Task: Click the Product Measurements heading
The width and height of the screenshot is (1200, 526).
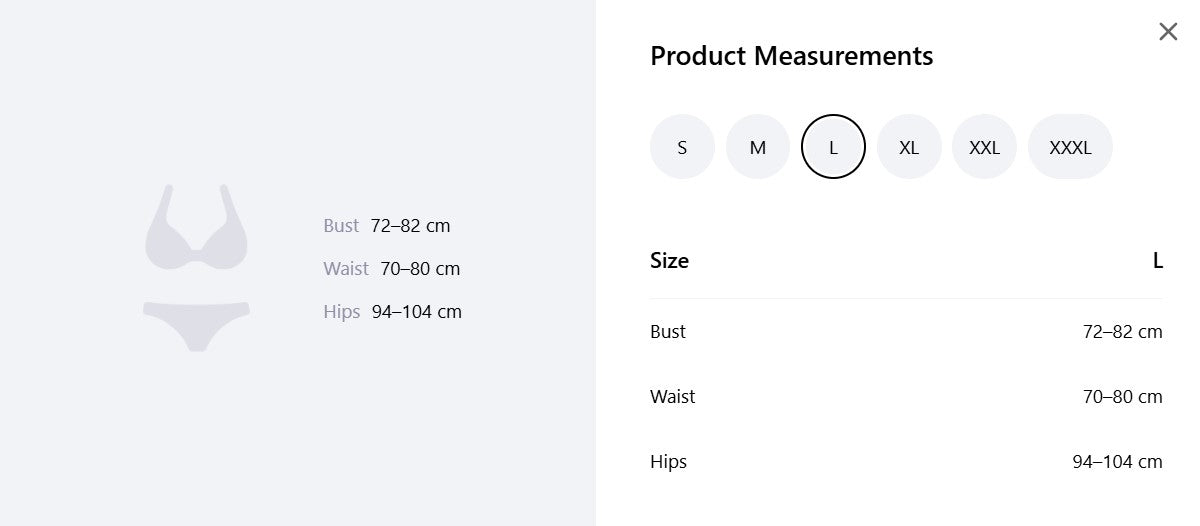Action: pyautogui.click(x=791, y=56)
